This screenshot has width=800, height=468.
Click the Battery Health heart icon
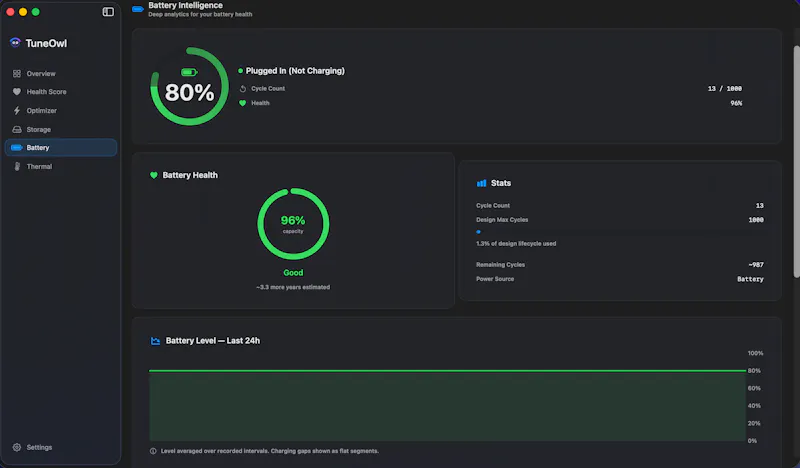coord(154,175)
